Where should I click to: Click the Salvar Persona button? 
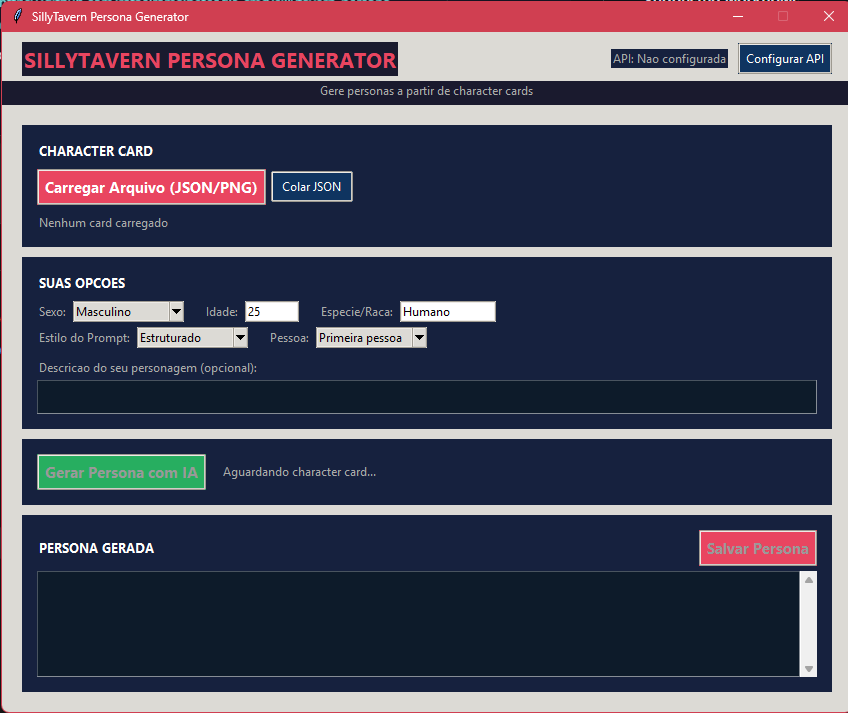click(758, 549)
